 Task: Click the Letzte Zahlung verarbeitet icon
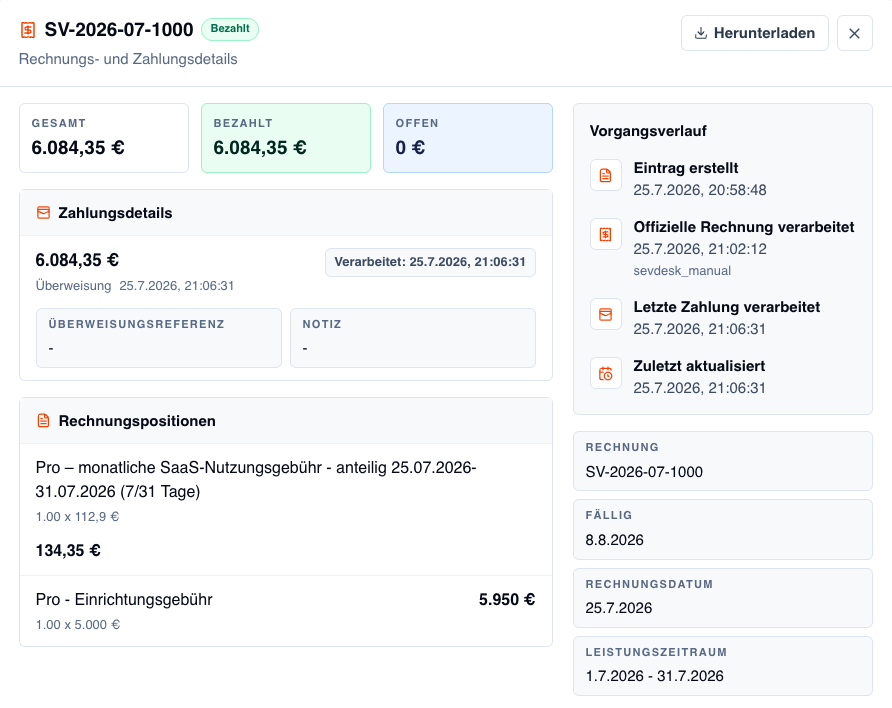coord(605,314)
